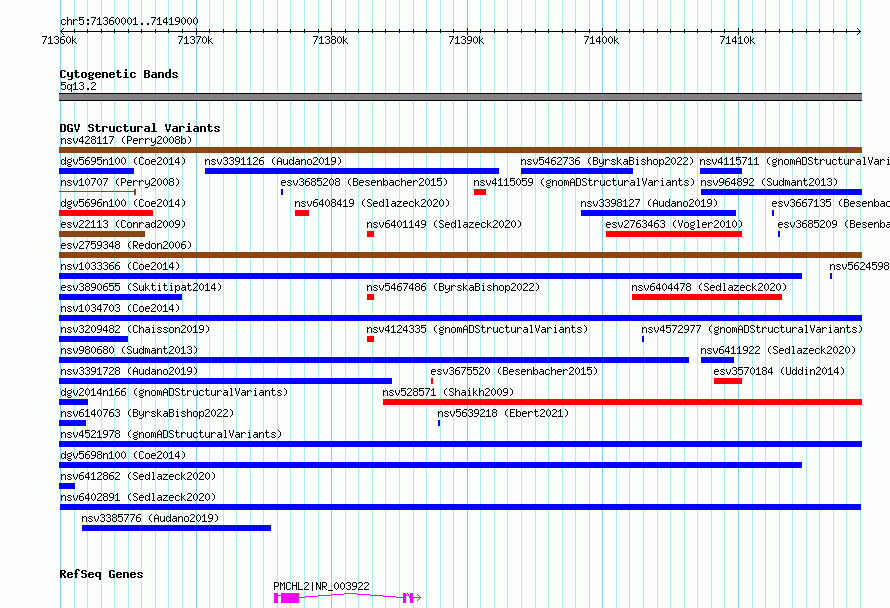
Task: Click nsv6411922 (Sedlazeck2020) label
Action: pos(778,350)
